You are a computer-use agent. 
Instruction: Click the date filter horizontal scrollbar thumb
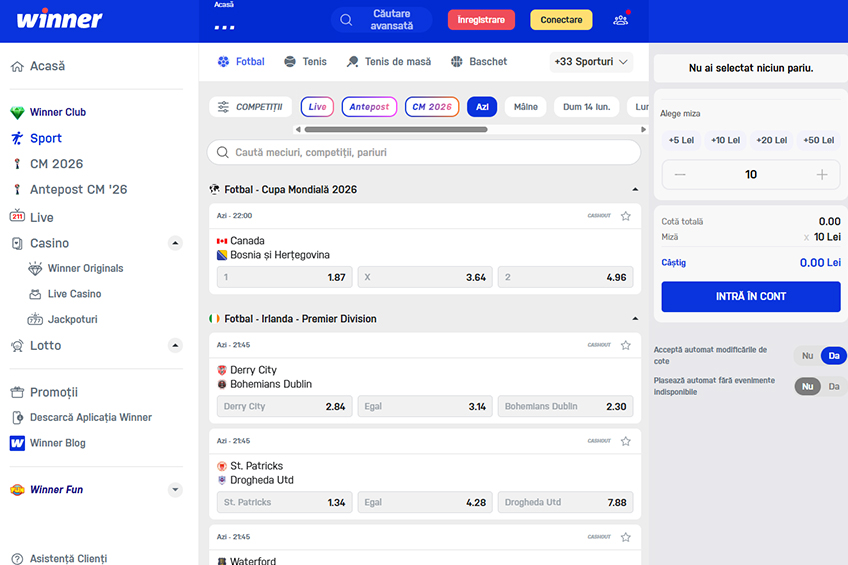[396, 130]
